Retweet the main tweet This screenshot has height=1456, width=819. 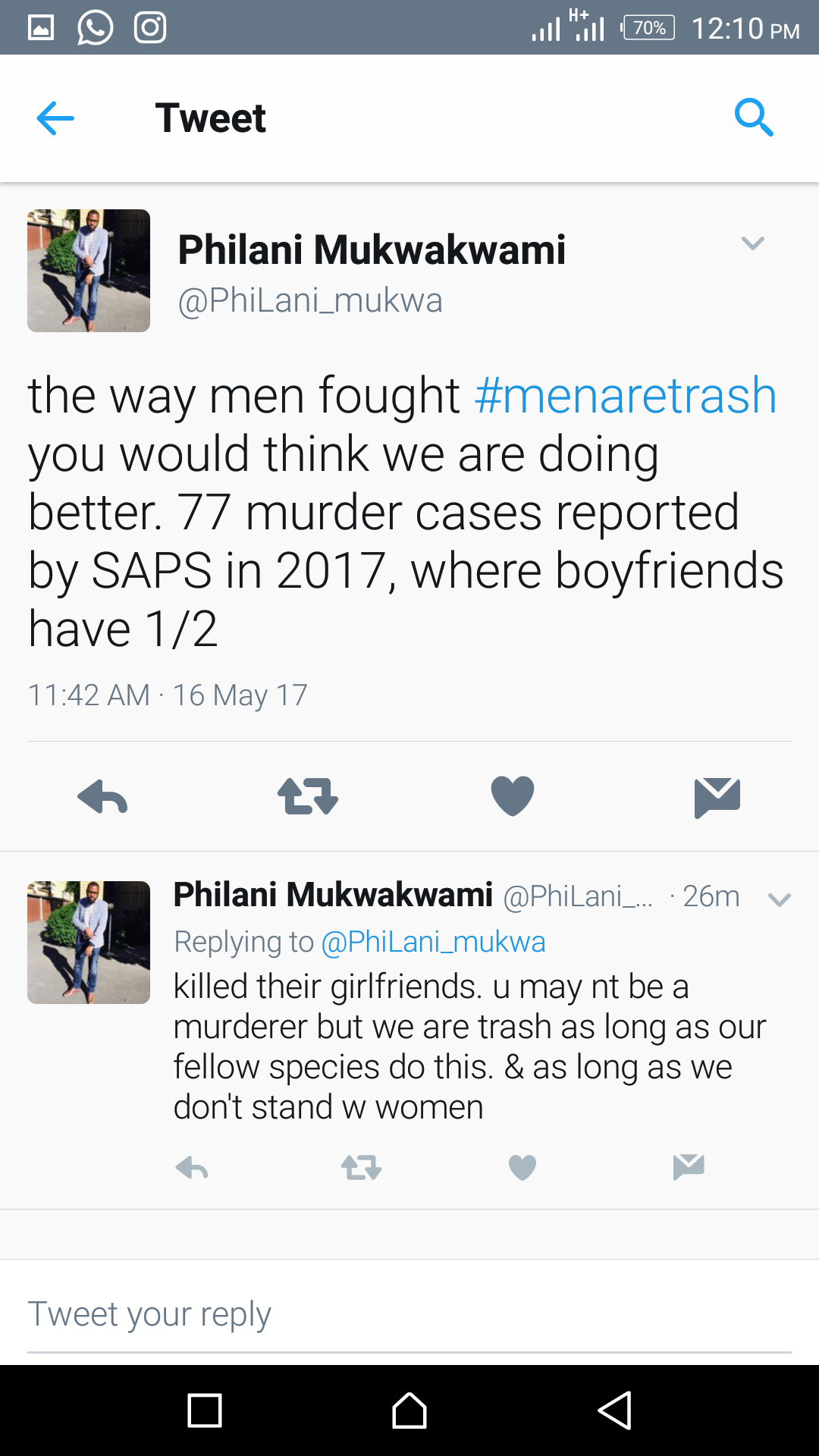click(x=307, y=797)
